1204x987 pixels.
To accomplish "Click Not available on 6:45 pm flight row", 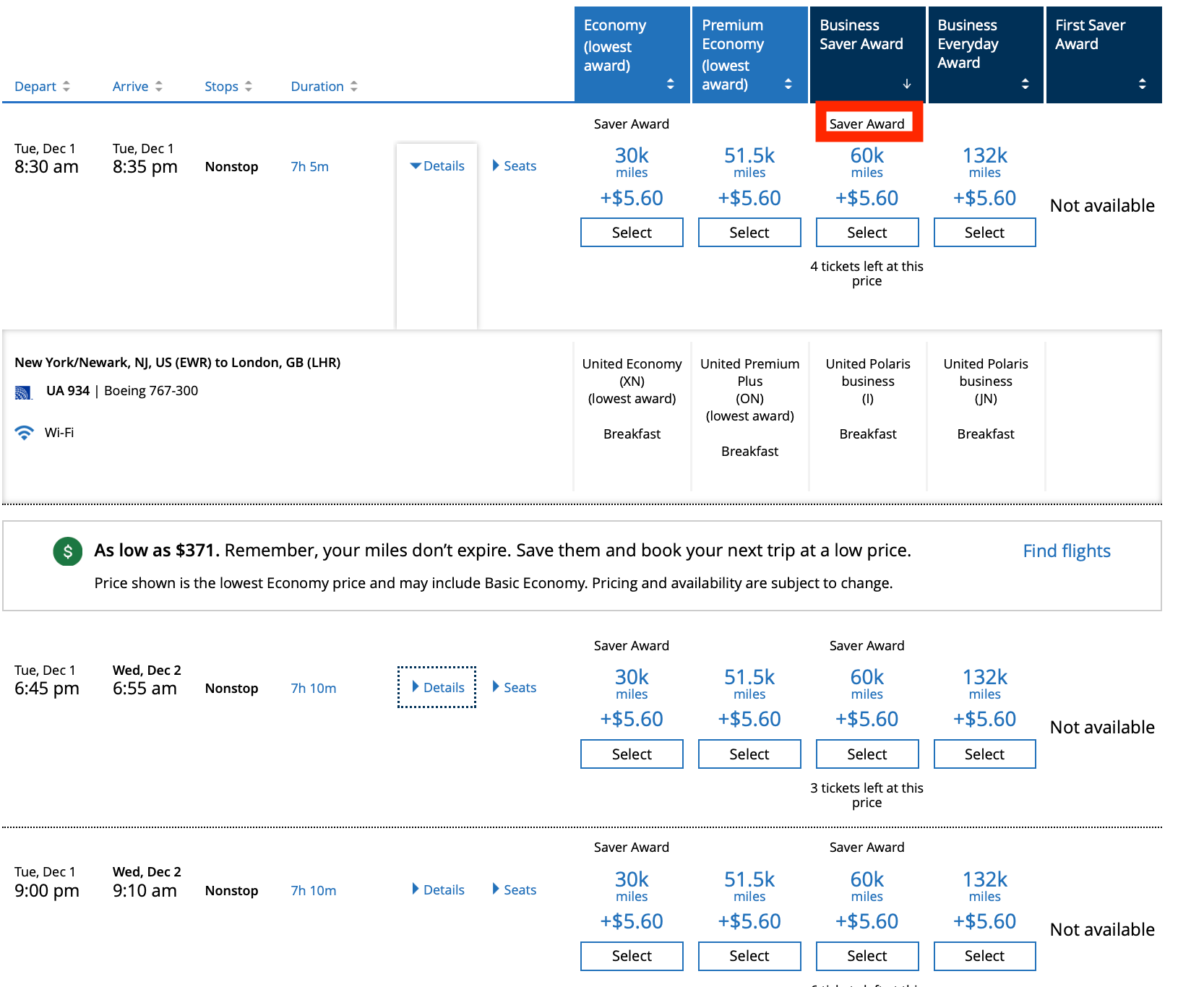I will coord(1103,728).
